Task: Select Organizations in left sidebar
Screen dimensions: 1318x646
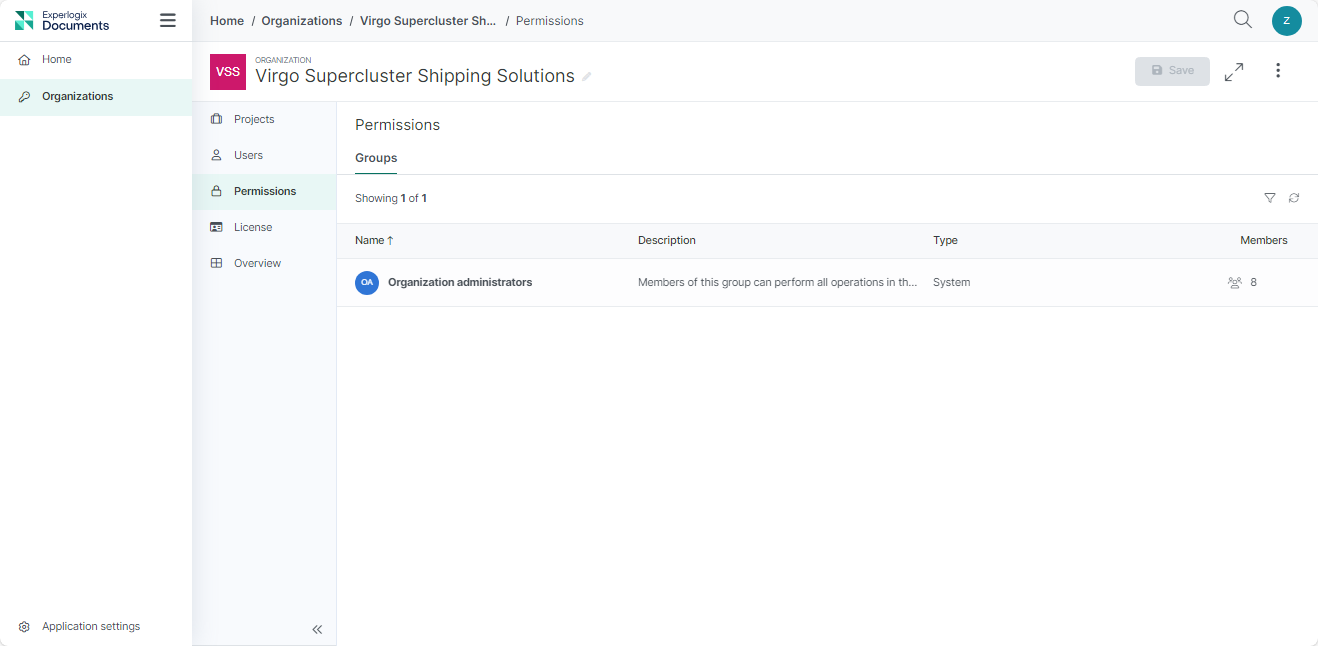Action: coord(96,97)
